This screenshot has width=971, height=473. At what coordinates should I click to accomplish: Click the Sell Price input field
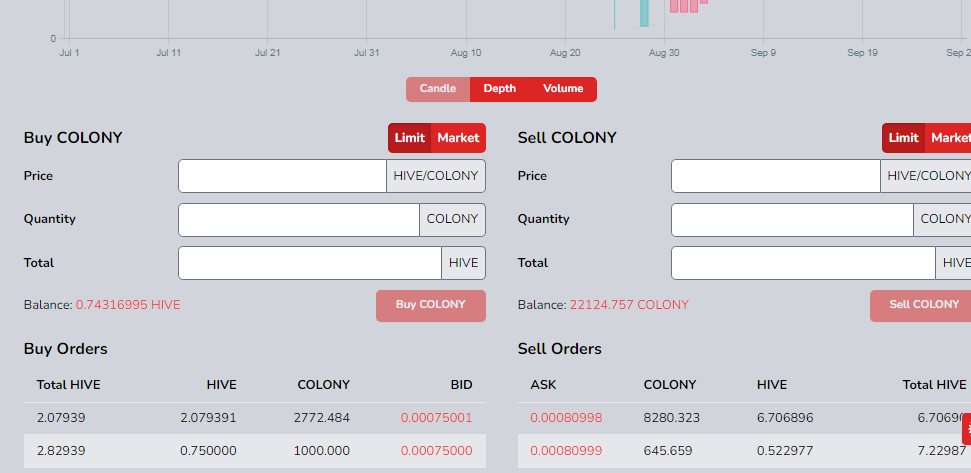pyautogui.click(x=775, y=176)
